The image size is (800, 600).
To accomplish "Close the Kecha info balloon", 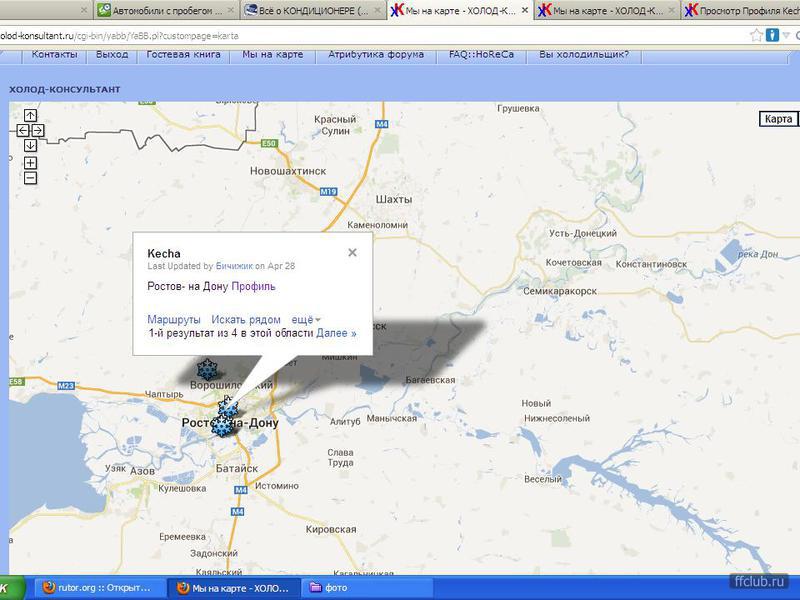I will coord(353,253).
